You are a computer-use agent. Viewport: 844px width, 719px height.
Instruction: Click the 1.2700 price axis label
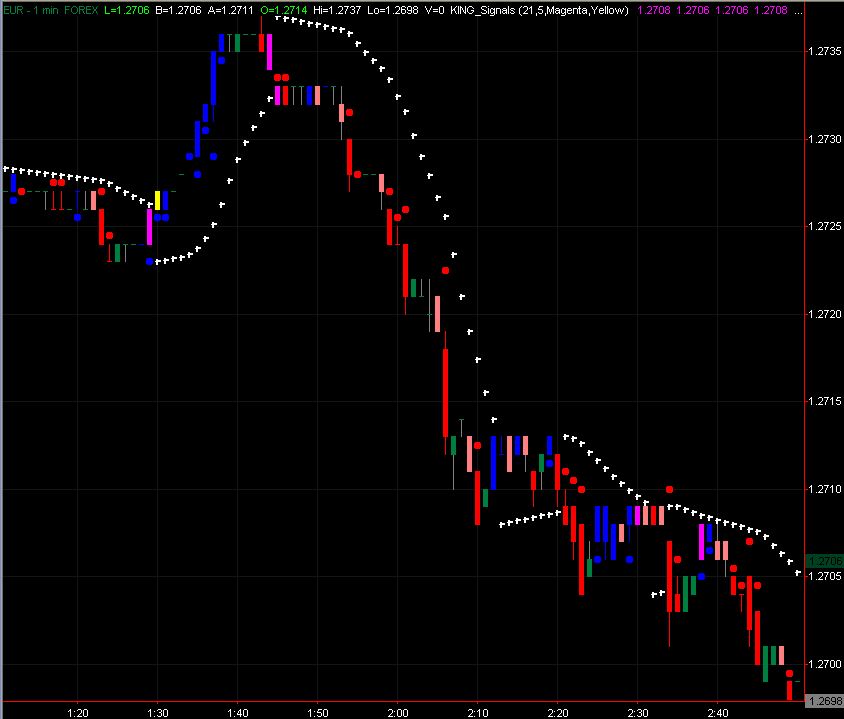pos(825,664)
